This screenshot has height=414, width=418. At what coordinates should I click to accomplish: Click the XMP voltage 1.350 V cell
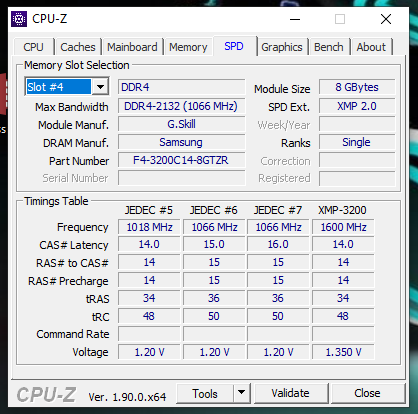343,352
